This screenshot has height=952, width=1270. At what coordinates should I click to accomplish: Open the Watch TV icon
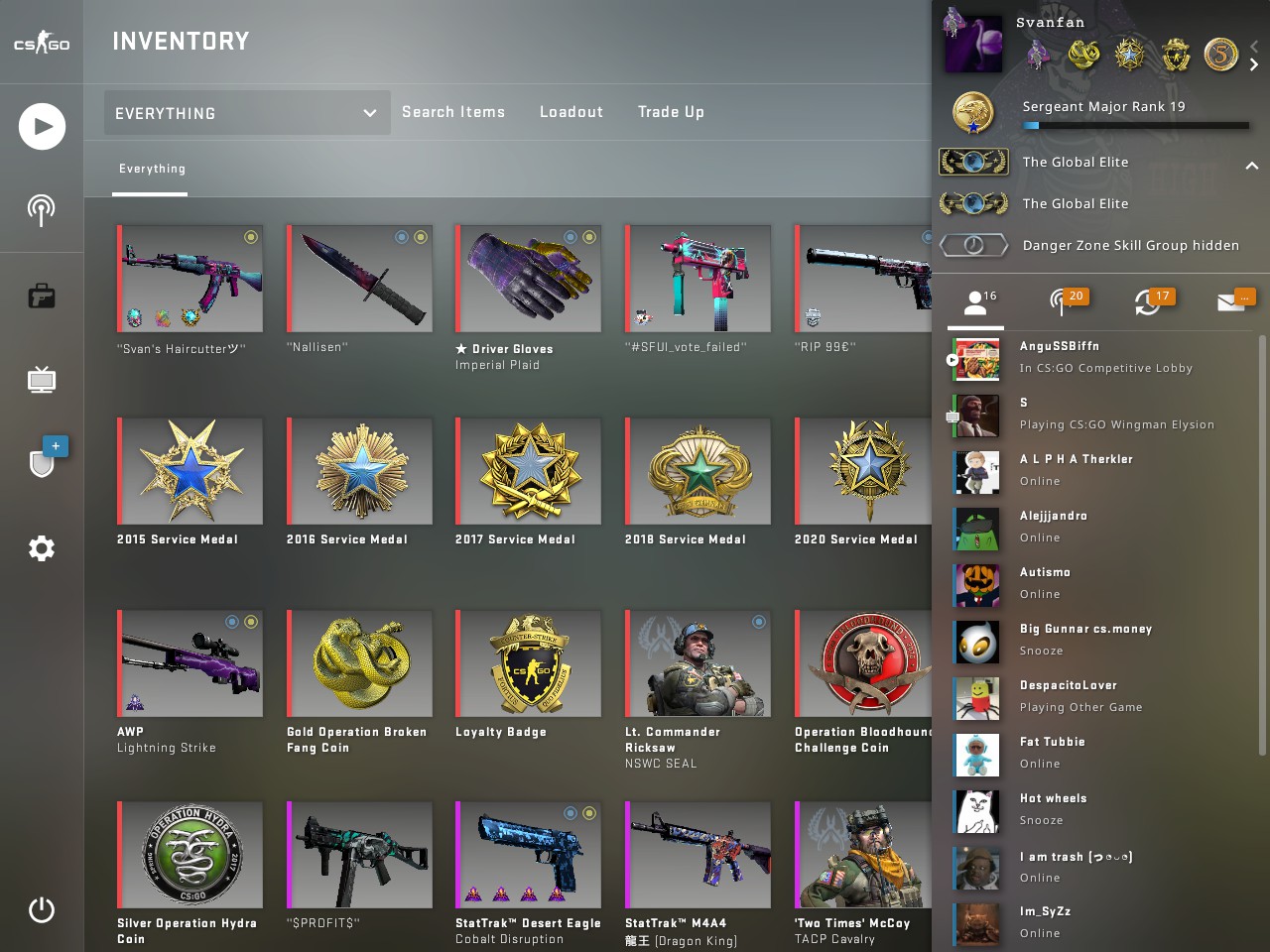tap(42, 380)
